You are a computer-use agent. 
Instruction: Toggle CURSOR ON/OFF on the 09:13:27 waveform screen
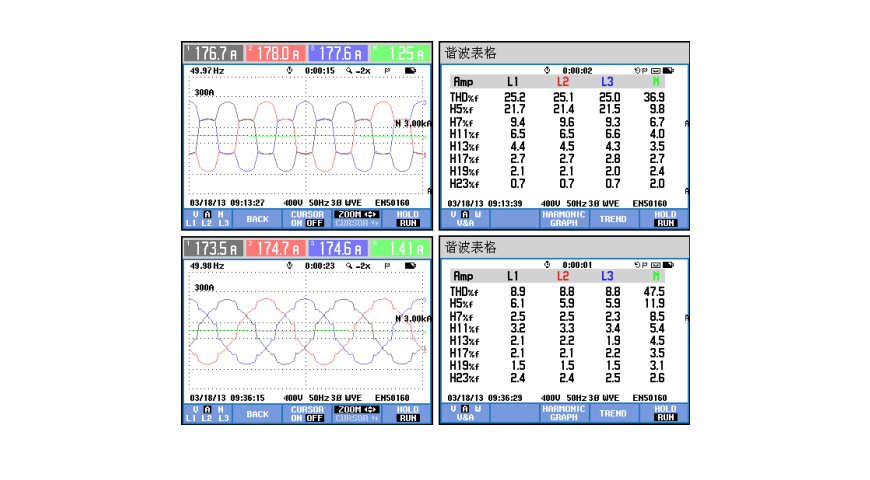pos(307,218)
